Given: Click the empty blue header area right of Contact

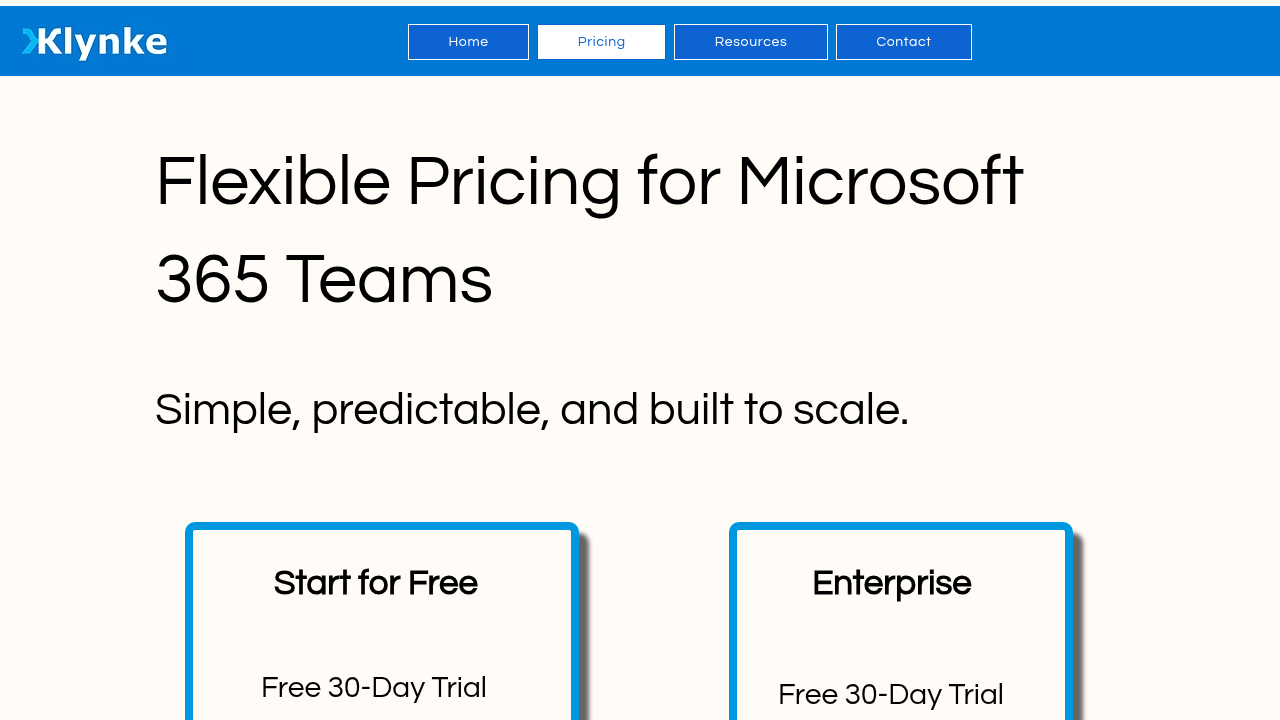Looking at the screenshot, I should pyautogui.click(x=1125, y=41).
